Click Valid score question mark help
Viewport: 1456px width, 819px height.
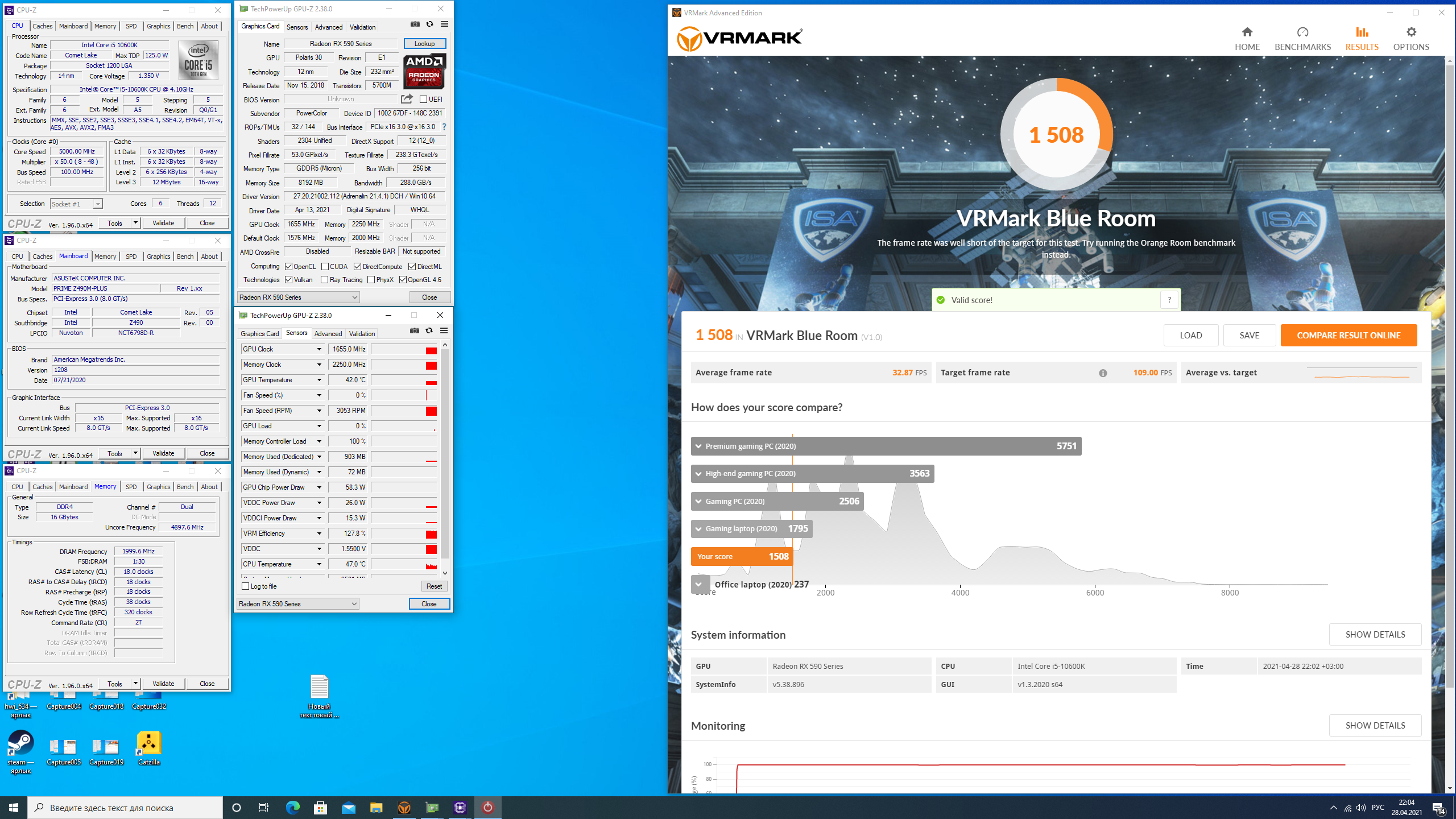pyautogui.click(x=1169, y=300)
